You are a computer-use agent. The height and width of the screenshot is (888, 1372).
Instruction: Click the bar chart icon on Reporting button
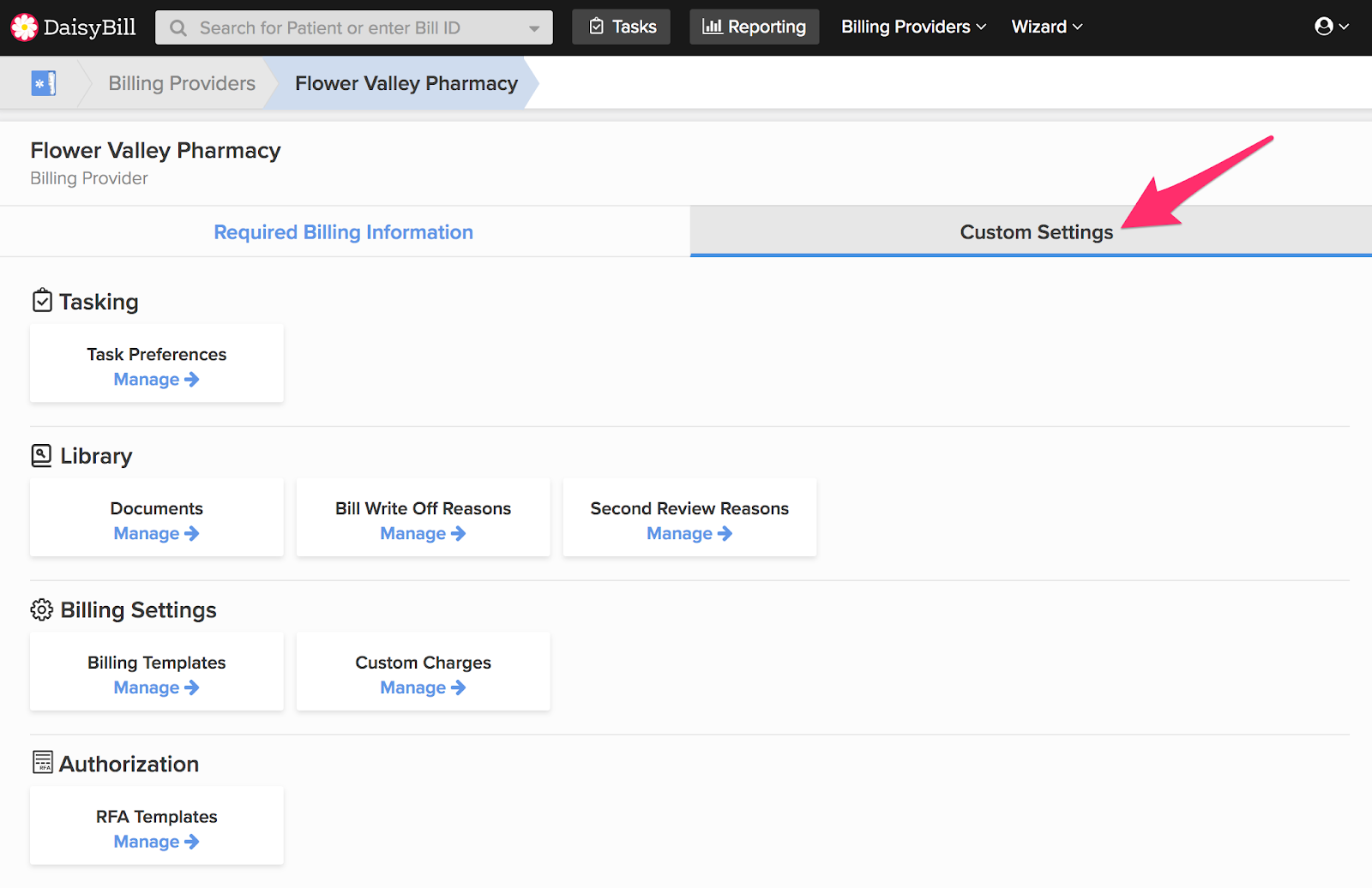pos(712,27)
